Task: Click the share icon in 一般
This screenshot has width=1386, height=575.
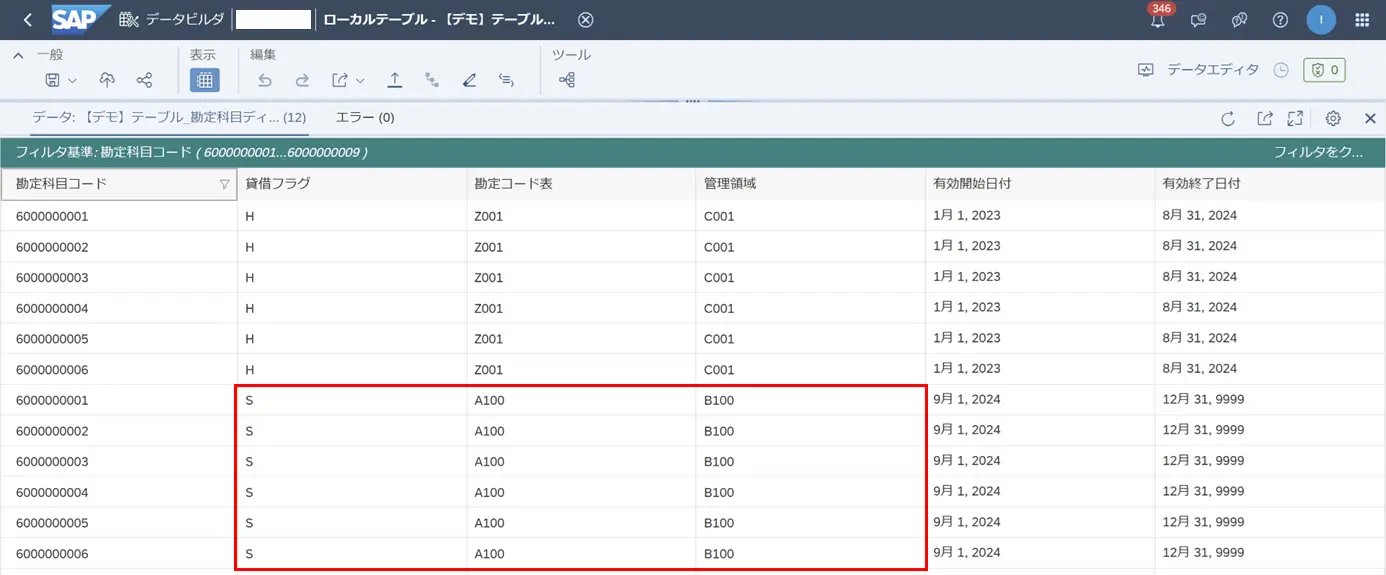Action: (x=144, y=80)
